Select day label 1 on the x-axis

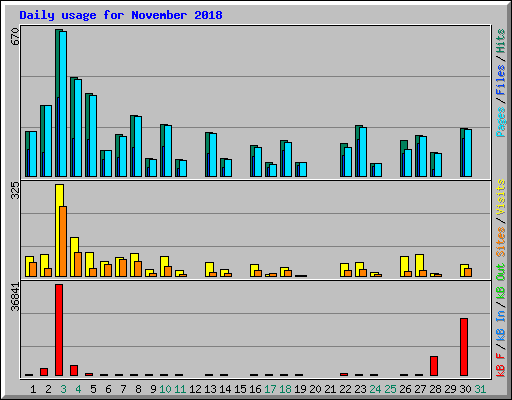click(x=33, y=389)
